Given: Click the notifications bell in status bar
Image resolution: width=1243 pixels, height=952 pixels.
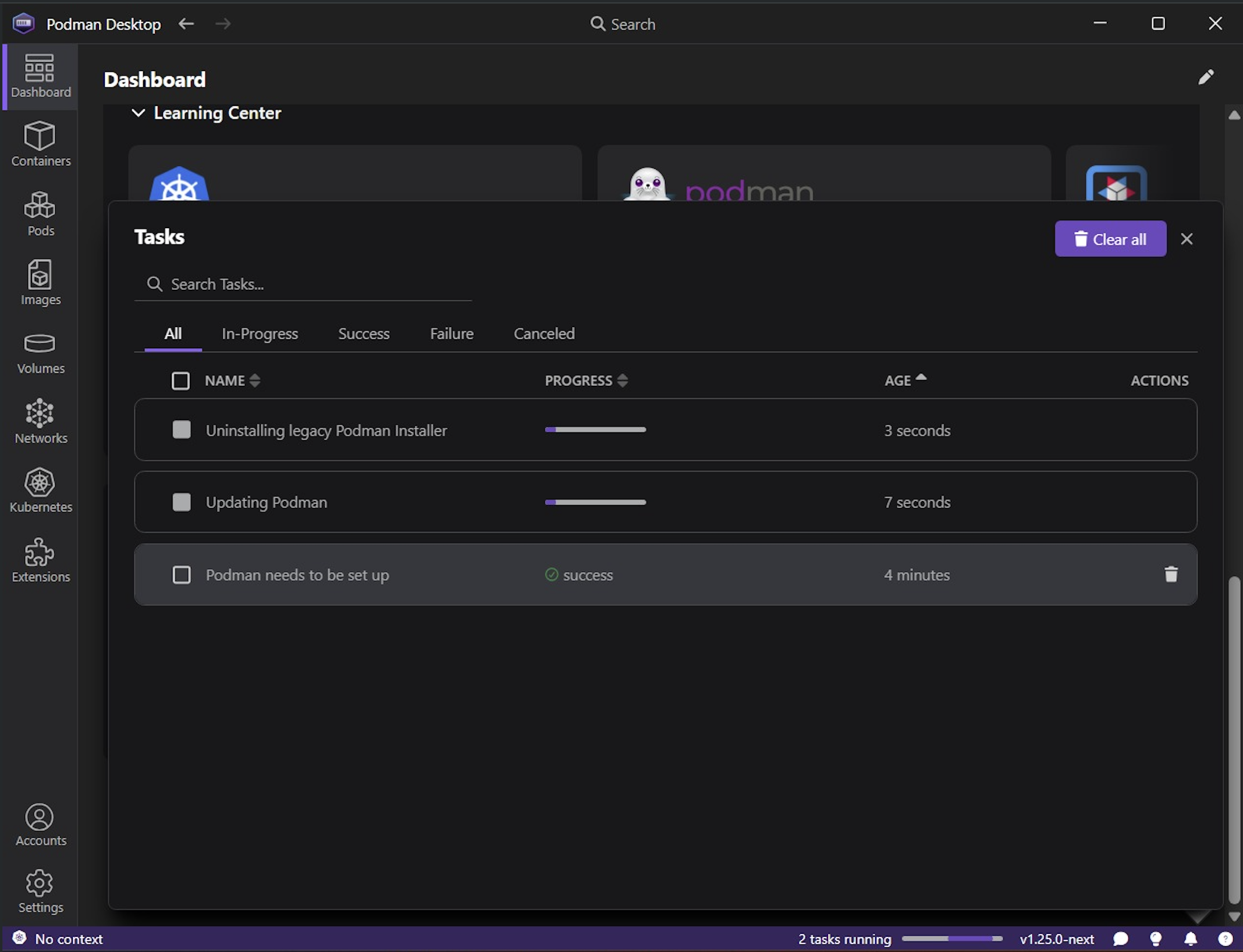Looking at the screenshot, I should tap(1191, 939).
